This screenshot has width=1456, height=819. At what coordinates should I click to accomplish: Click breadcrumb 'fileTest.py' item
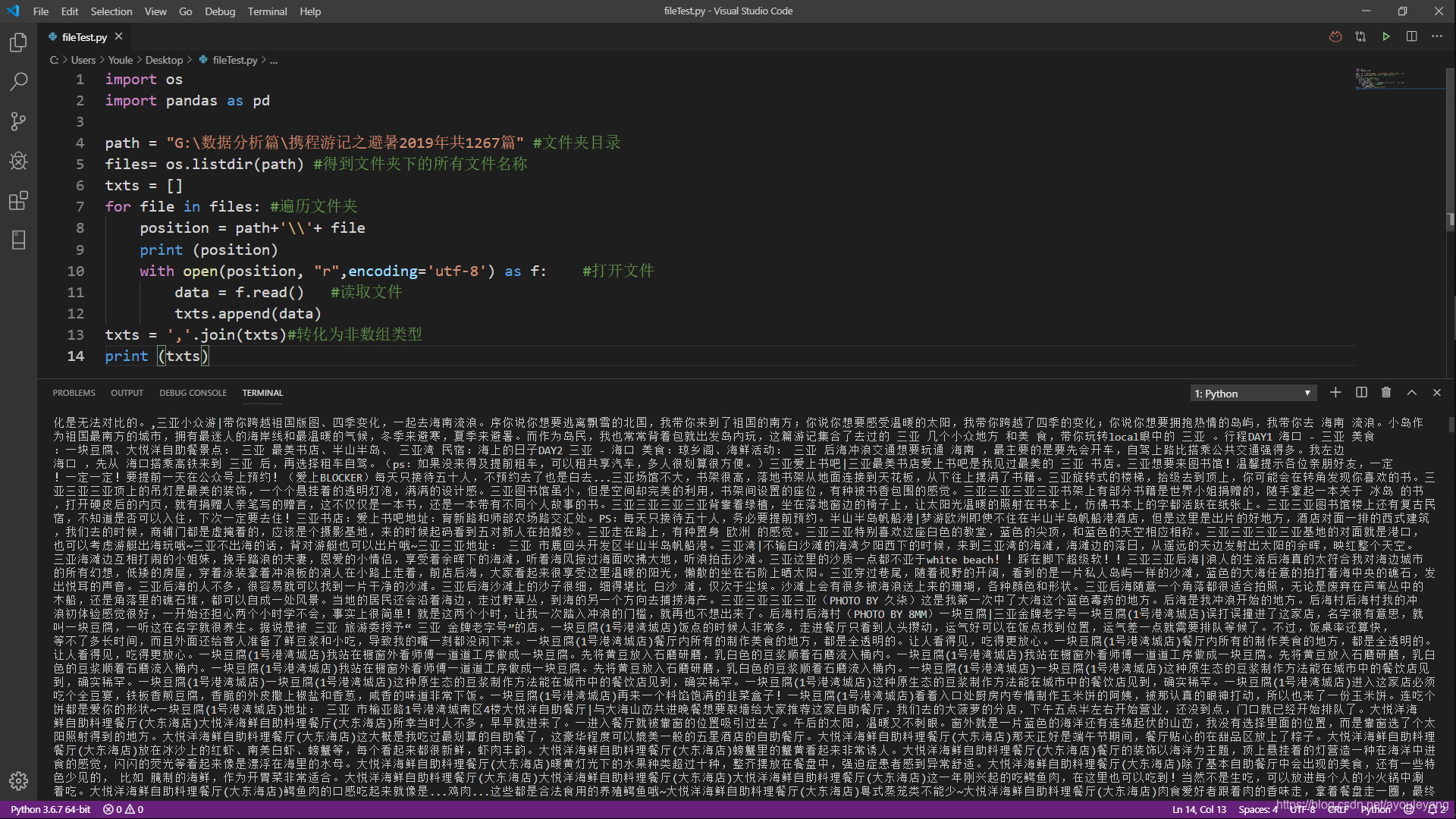(228, 60)
